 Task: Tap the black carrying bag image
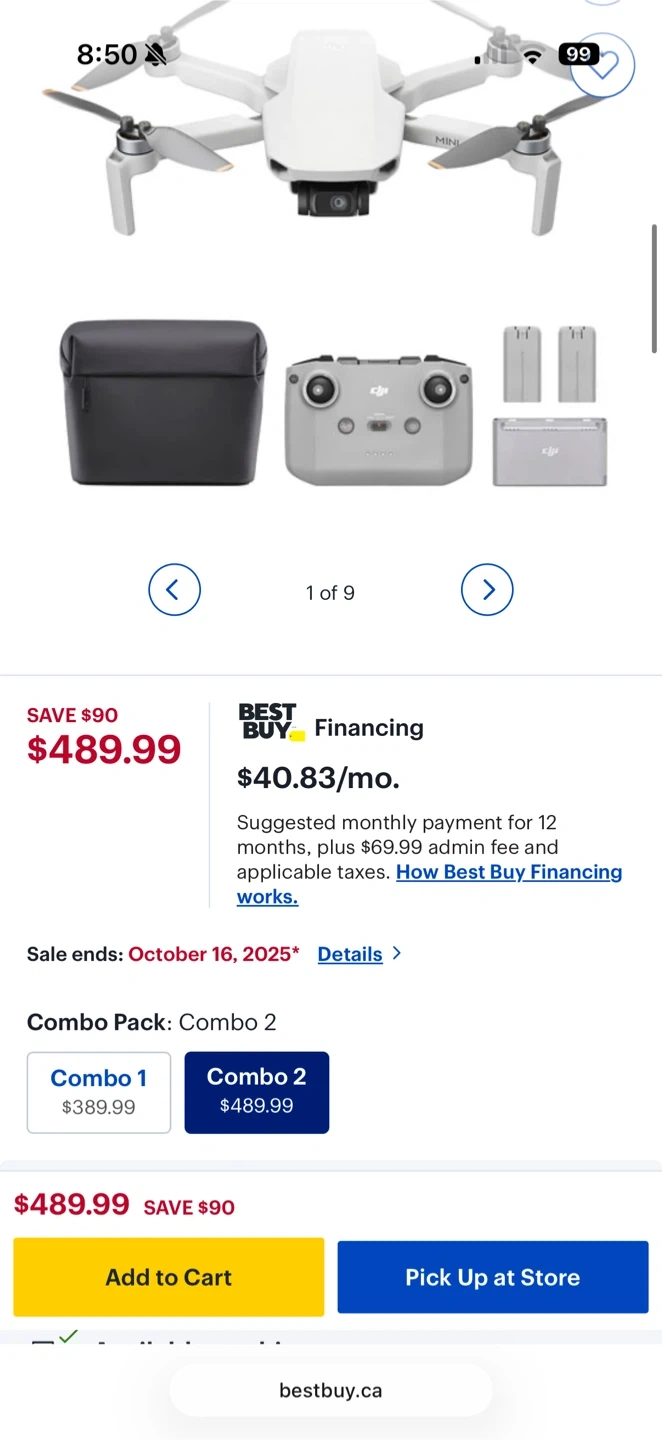point(163,402)
